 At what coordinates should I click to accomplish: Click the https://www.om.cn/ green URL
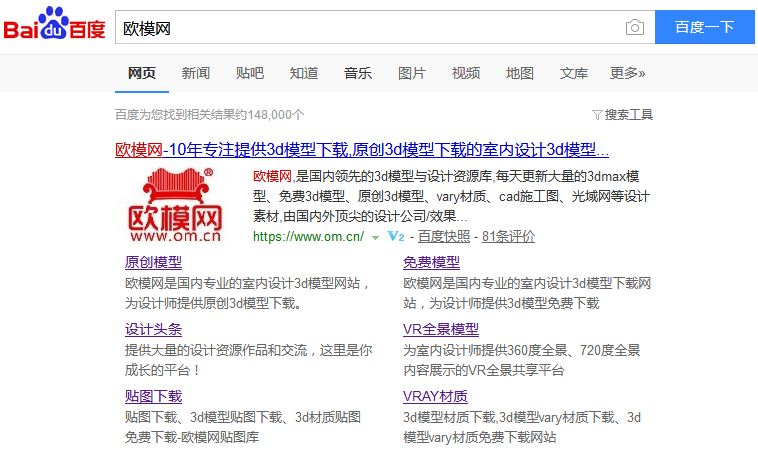[308, 236]
